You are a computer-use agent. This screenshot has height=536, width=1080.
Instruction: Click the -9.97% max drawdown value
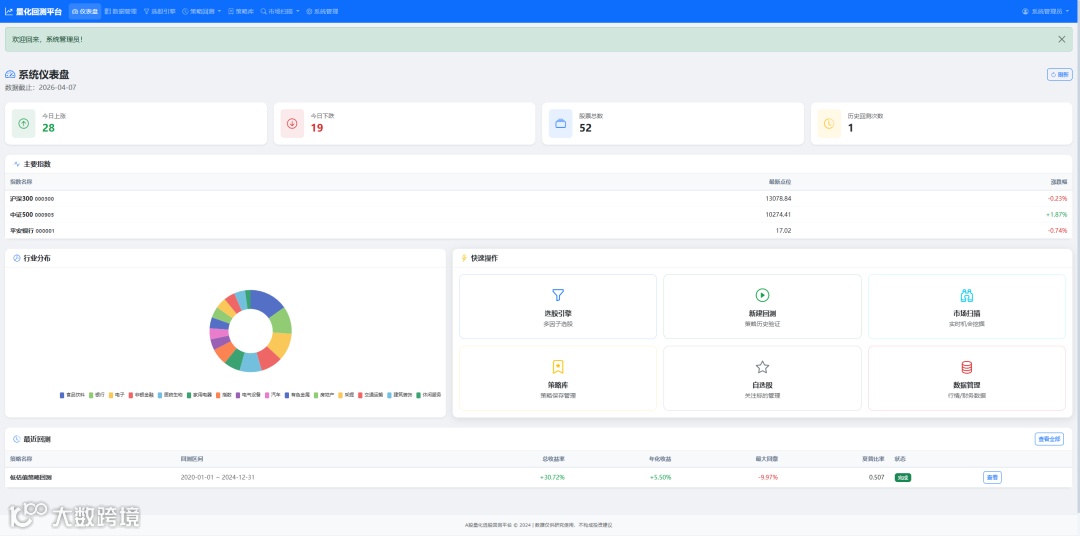[x=768, y=477]
